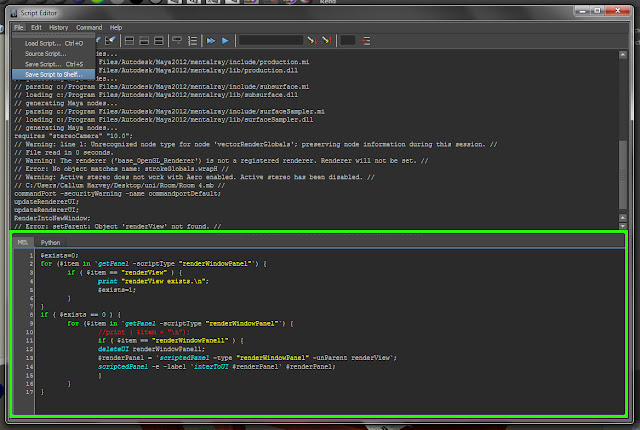Click 'requires "stereoCamera" "10.0";' line

click(x=73, y=136)
